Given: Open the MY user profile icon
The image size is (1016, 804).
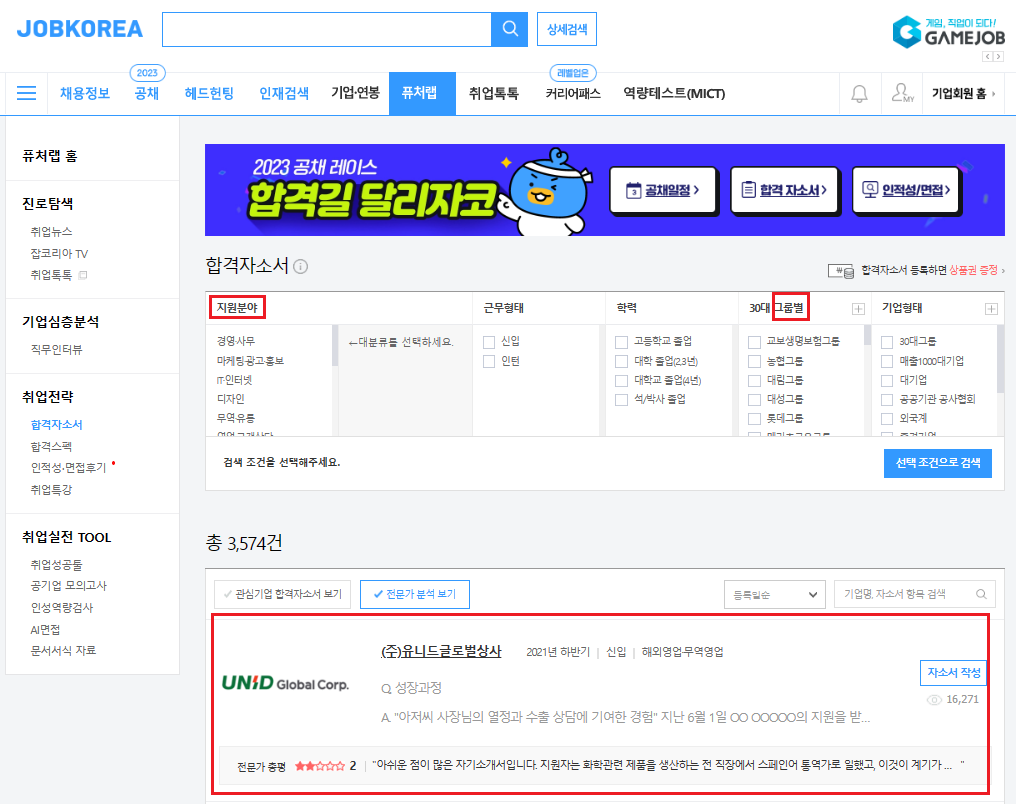Looking at the screenshot, I should (x=902, y=93).
